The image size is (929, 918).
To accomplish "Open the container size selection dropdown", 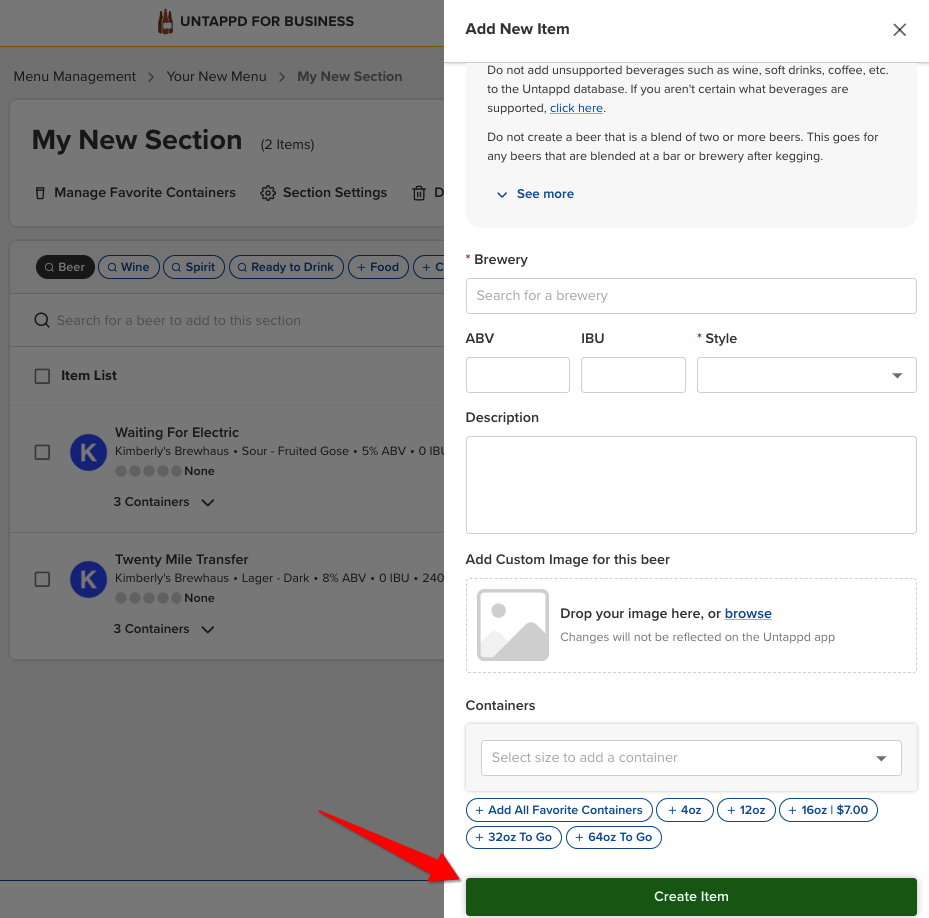I will click(x=690, y=758).
